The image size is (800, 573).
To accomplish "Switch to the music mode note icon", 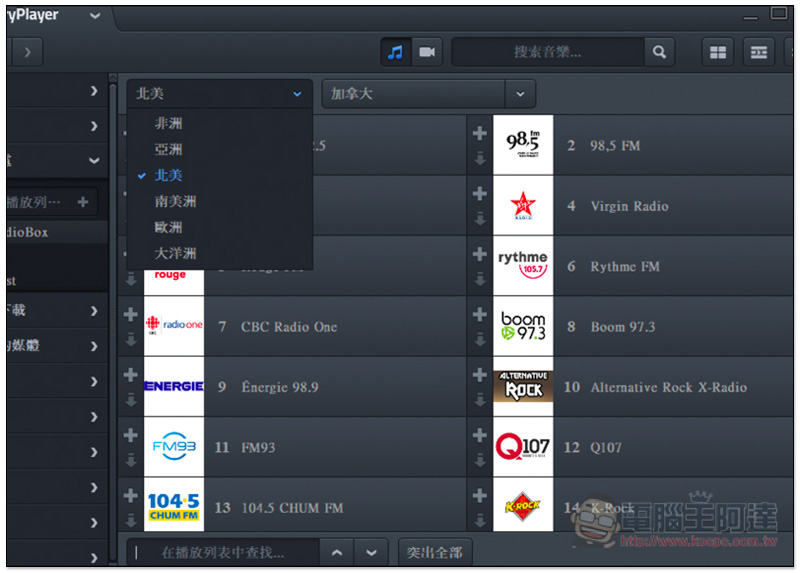I will (396, 52).
